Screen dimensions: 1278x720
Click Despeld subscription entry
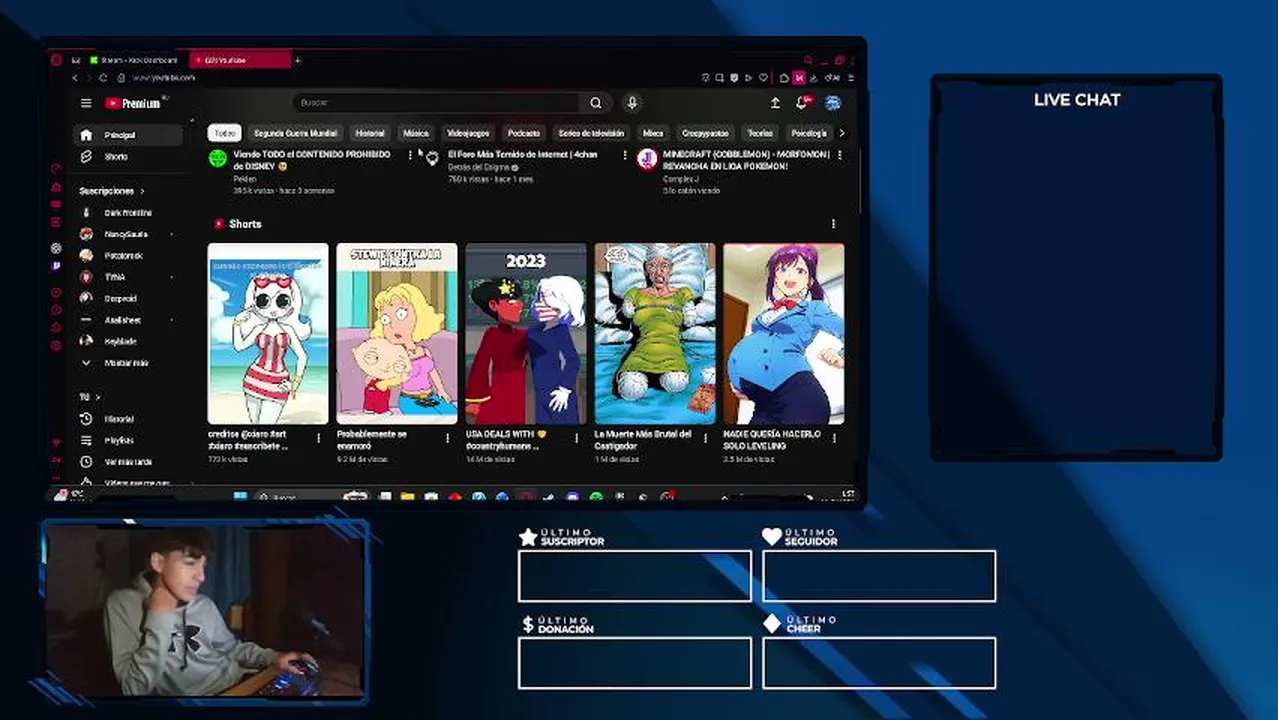pyautogui.click(x=128, y=299)
